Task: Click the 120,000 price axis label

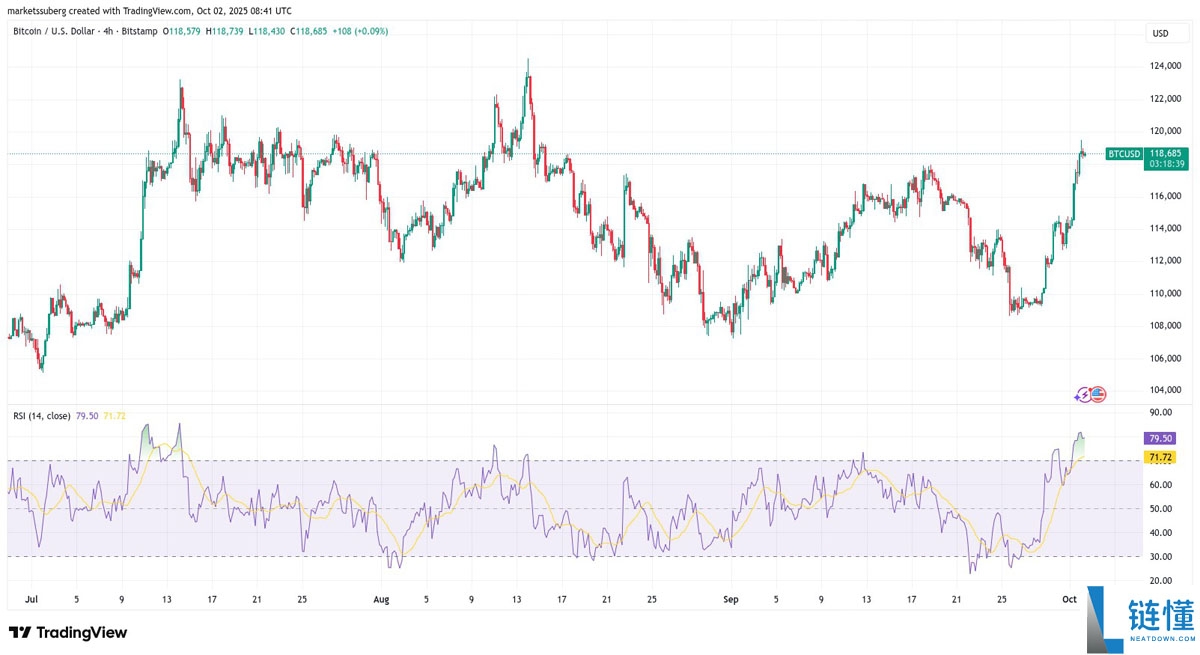Action: (1166, 131)
